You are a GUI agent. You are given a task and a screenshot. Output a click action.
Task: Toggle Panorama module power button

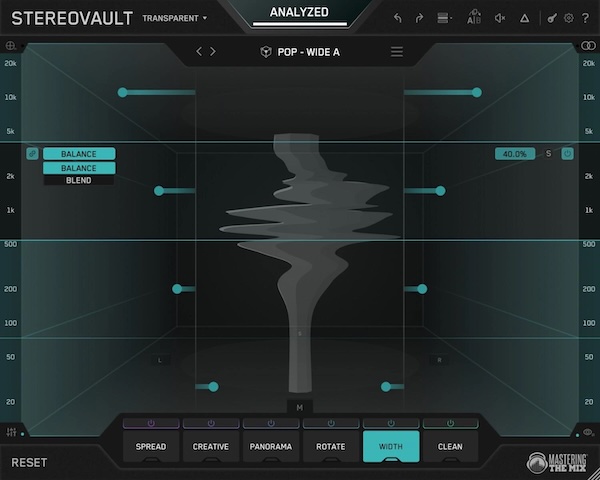tap(271, 423)
